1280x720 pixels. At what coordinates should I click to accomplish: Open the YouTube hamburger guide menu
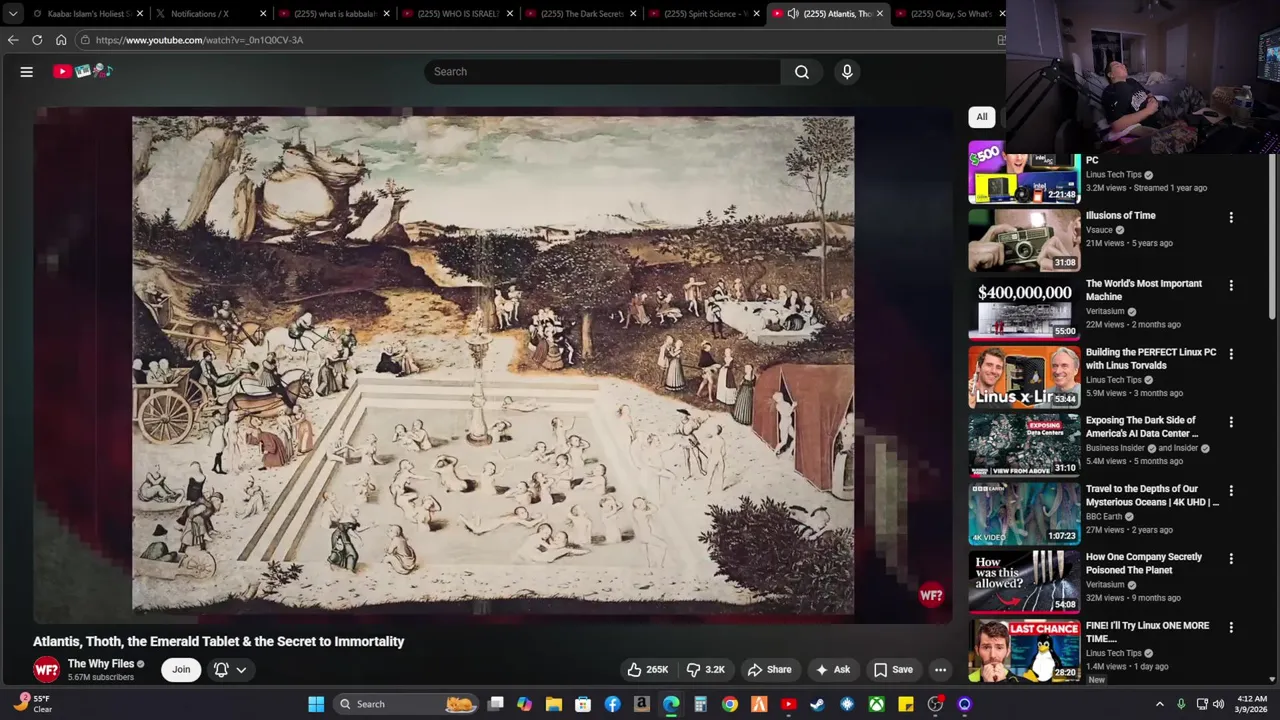click(x=27, y=71)
